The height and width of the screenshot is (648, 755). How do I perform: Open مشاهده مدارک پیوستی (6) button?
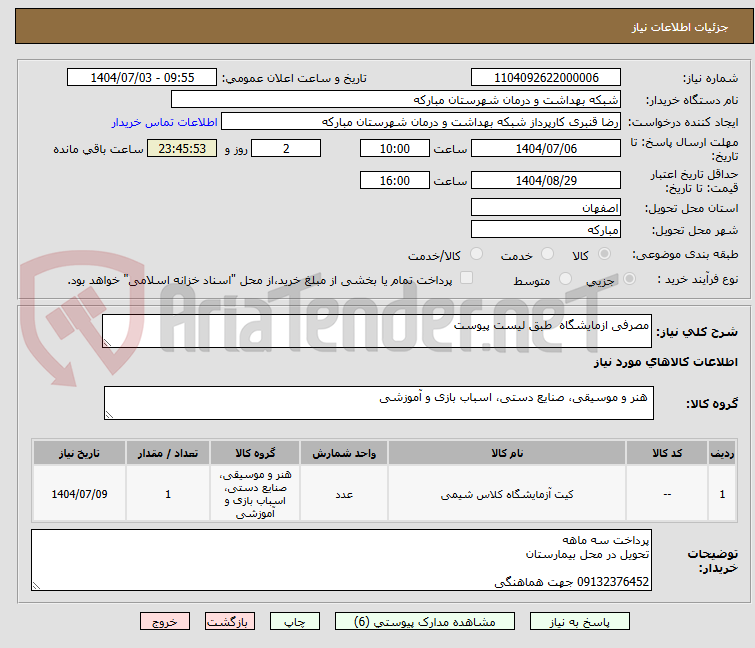pyautogui.click(x=425, y=622)
